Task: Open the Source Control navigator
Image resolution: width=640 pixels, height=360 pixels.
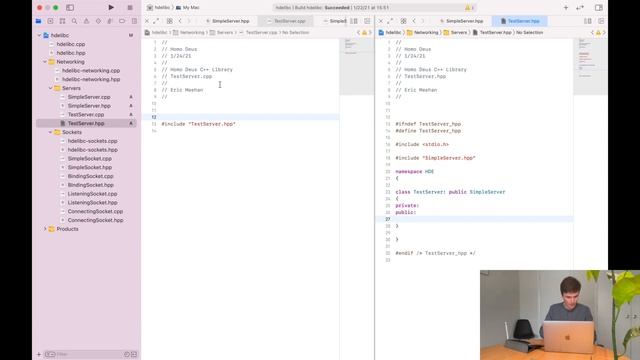Action: coord(50,21)
